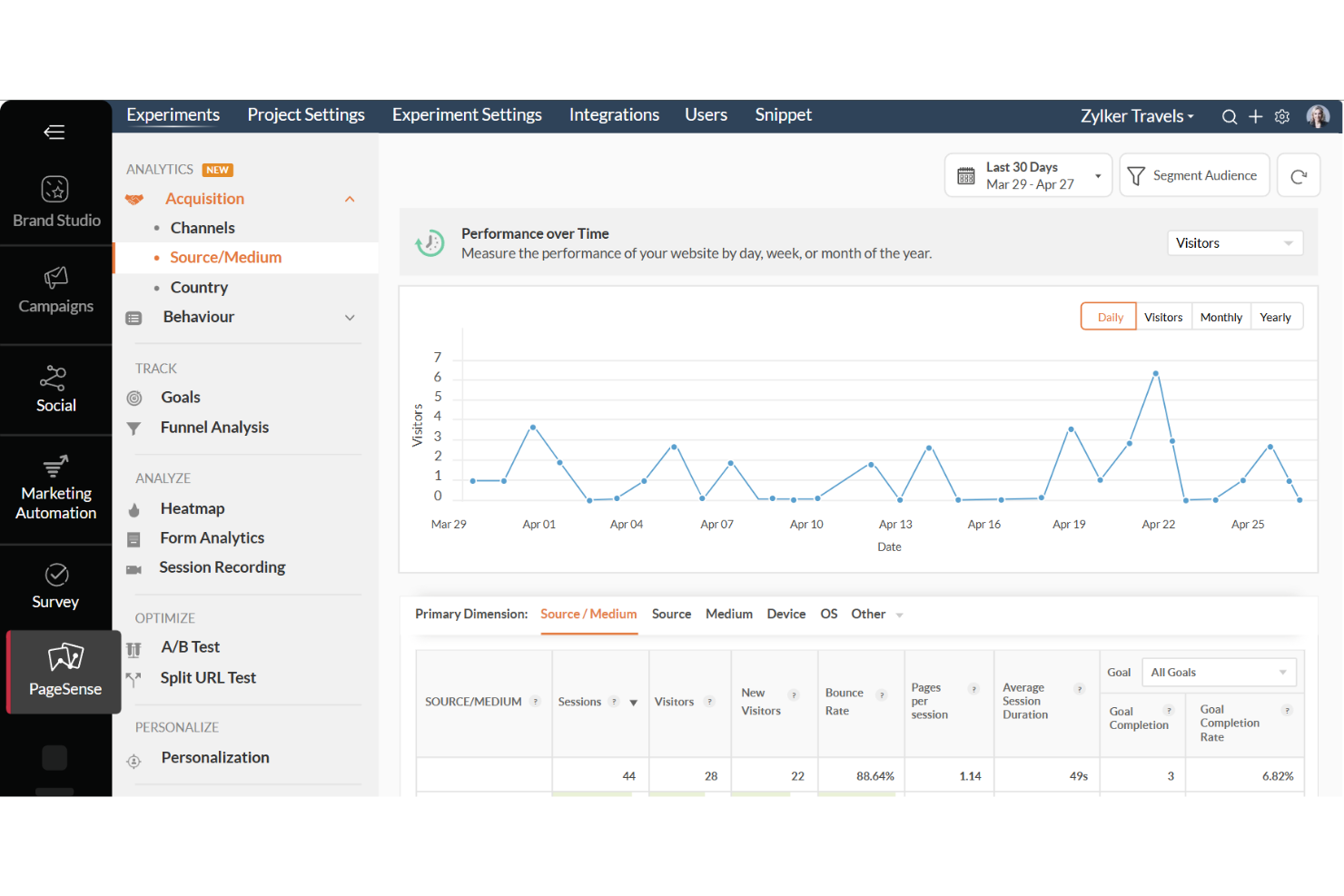Switch the chart to Yearly view

click(x=1276, y=316)
